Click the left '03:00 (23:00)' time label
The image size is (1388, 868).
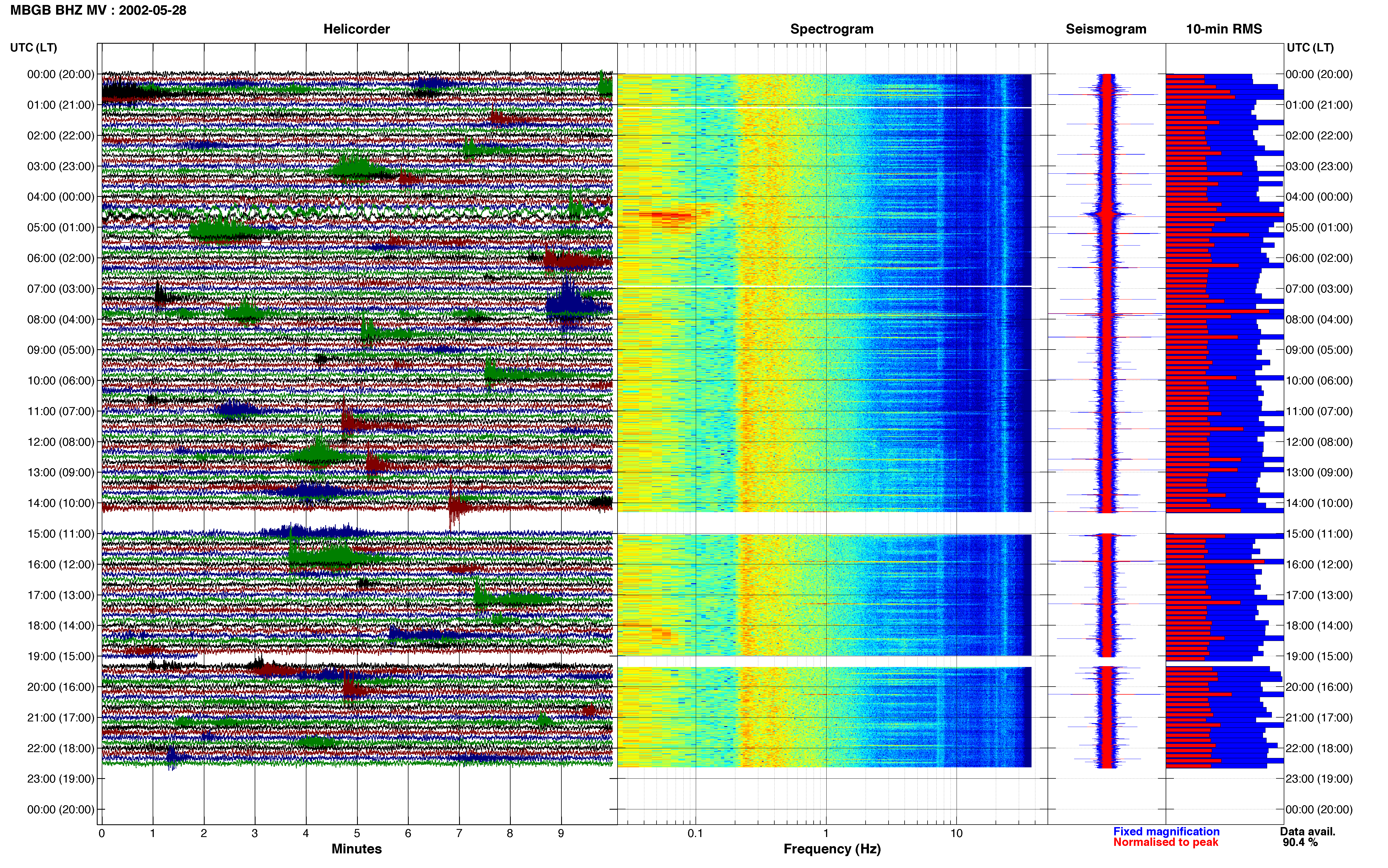61,166
